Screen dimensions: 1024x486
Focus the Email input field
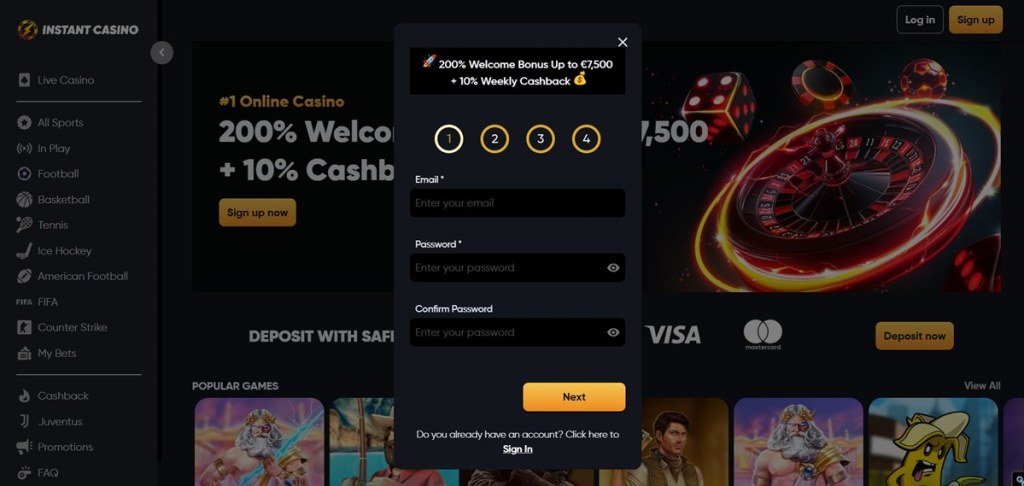pos(517,203)
